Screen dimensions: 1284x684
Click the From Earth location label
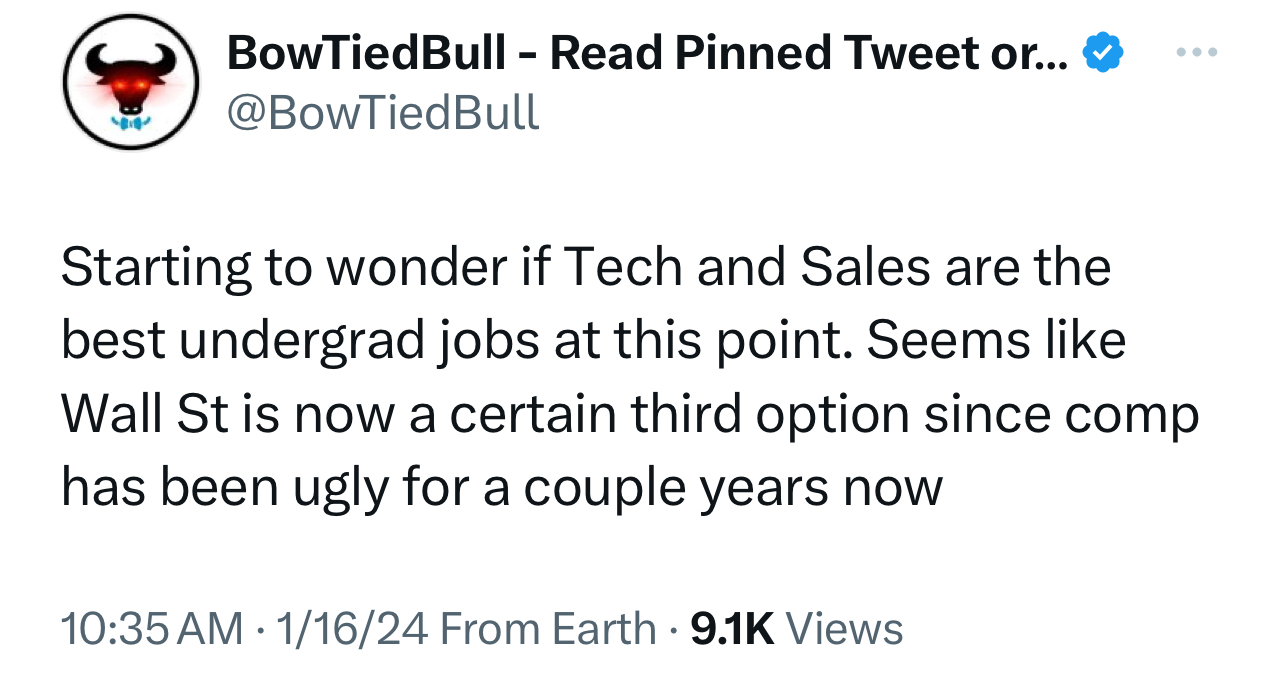coord(547,629)
